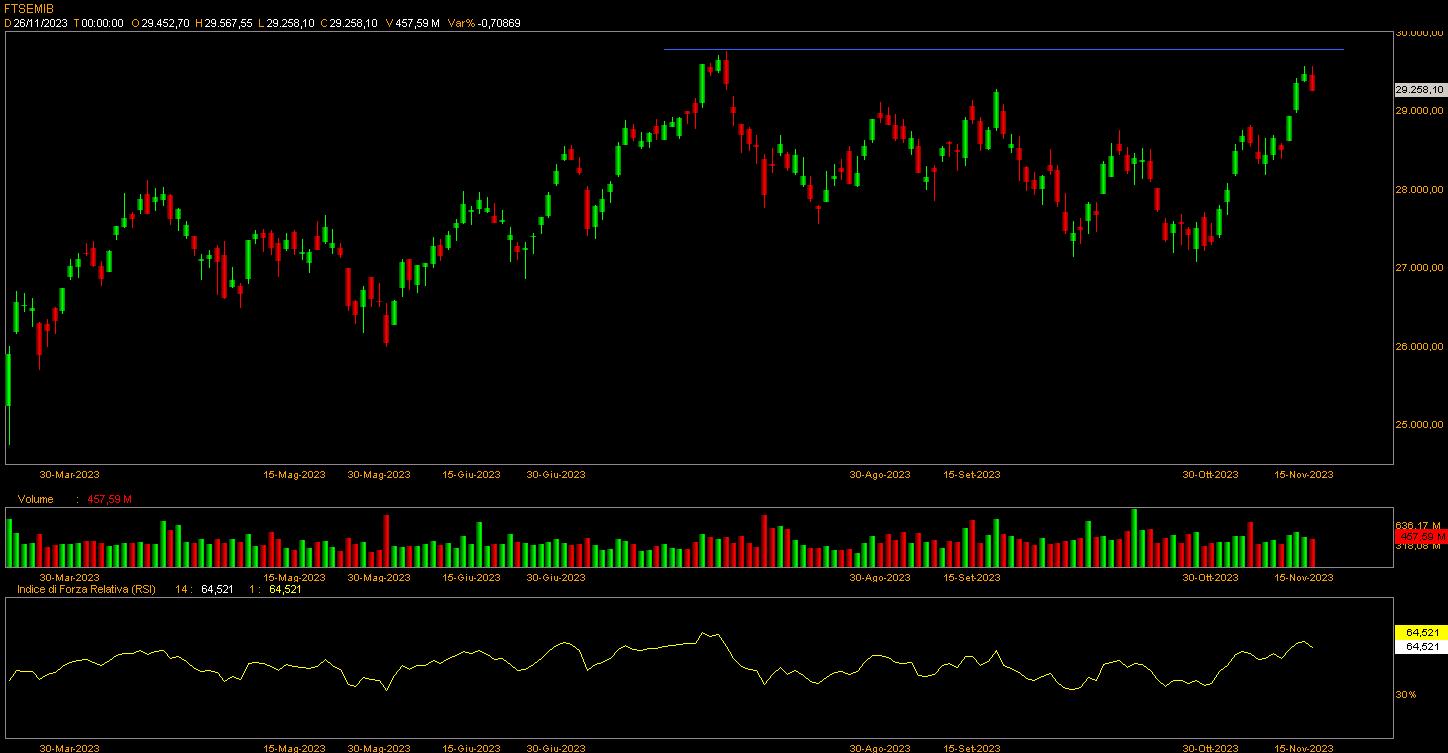Click the RSI period 1 value 64,521
Screen dimensions: 1448x753
click(x=285, y=590)
